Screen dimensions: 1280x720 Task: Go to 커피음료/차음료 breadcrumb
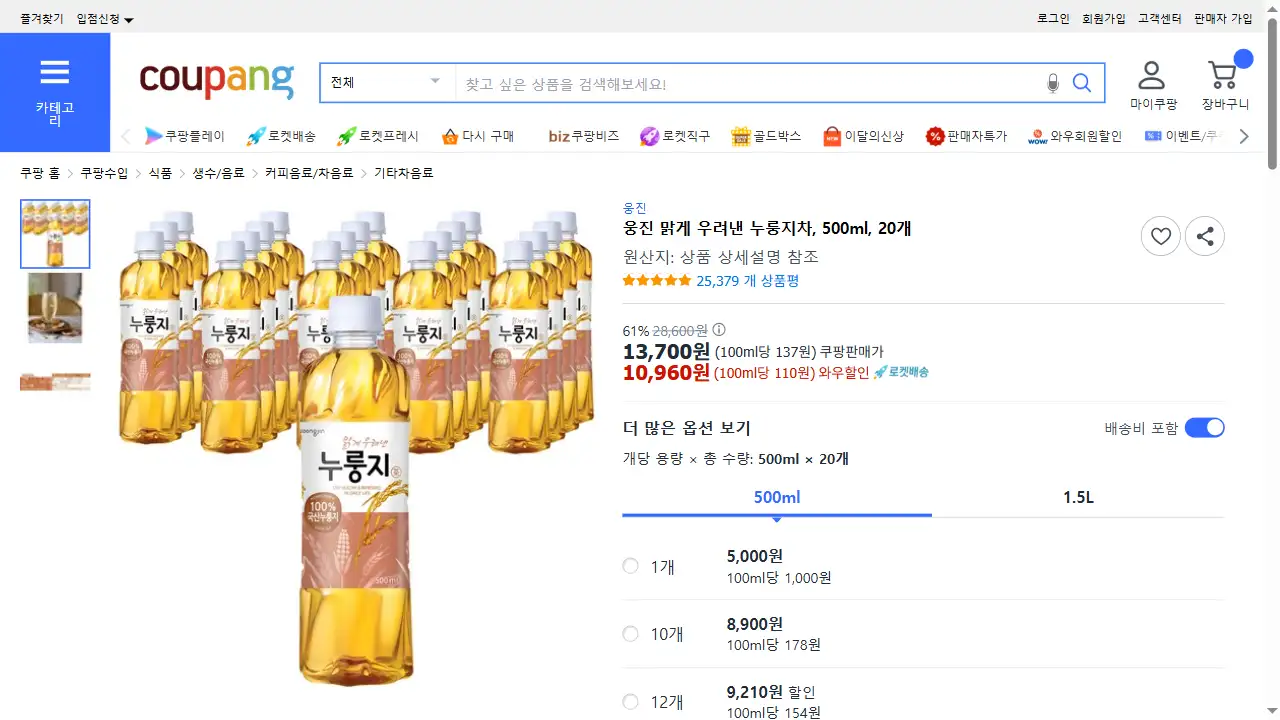point(309,173)
